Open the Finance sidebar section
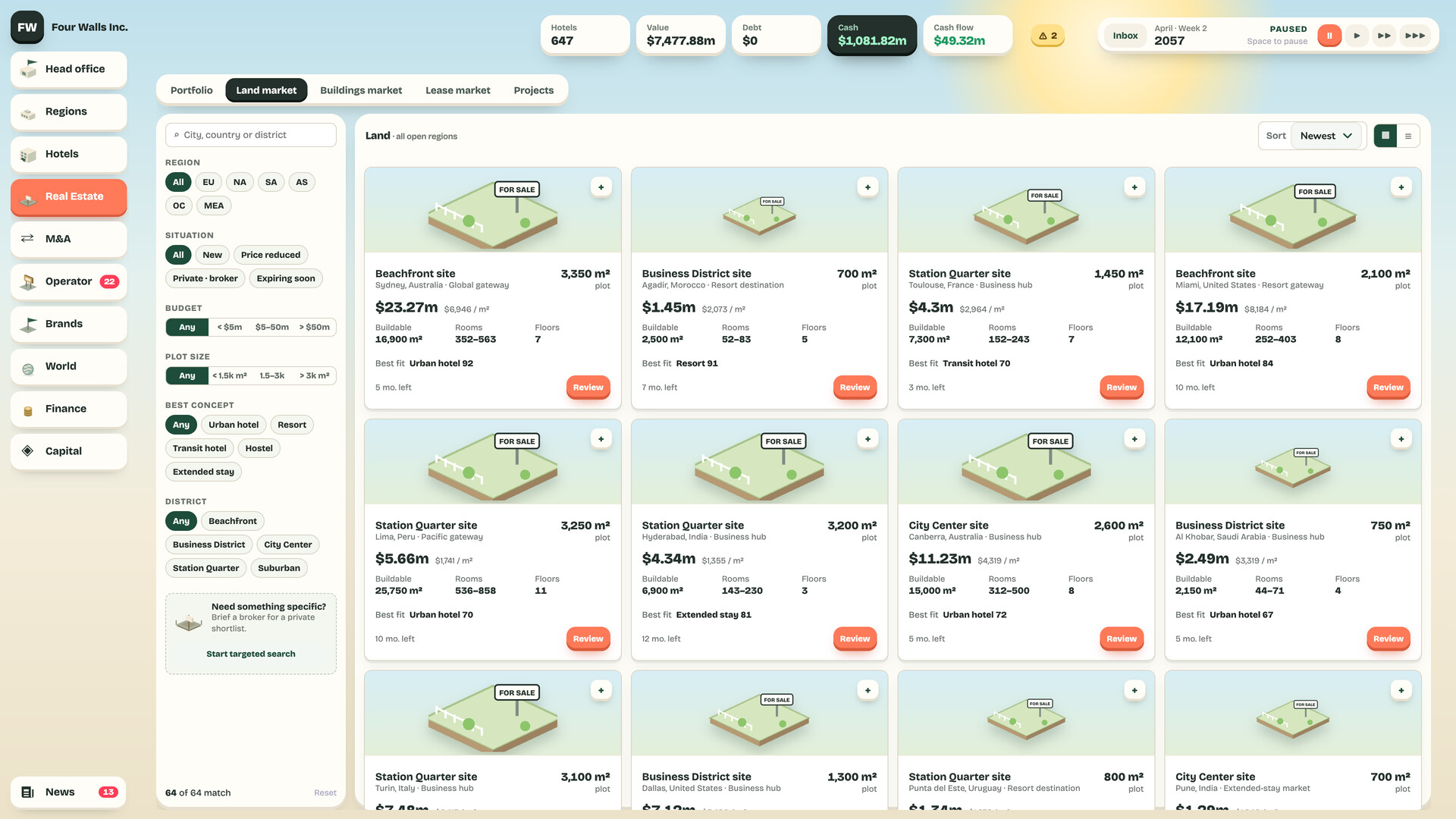The width and height of the screenshot is (1456, 819). coord(68,409)
